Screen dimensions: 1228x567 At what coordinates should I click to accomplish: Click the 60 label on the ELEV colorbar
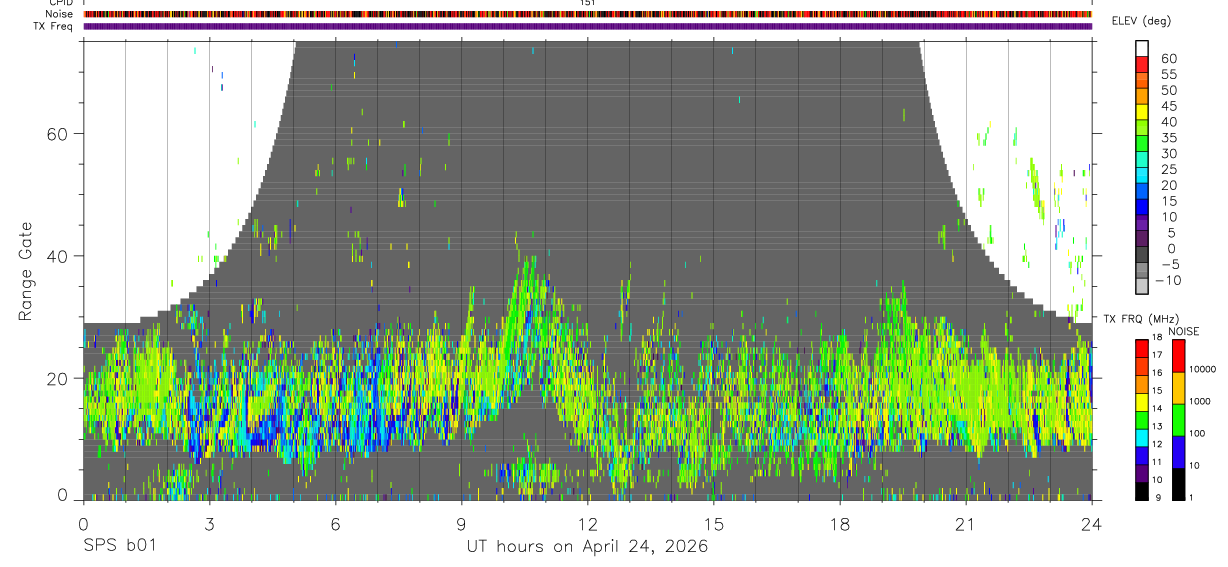pos(1168,59)
